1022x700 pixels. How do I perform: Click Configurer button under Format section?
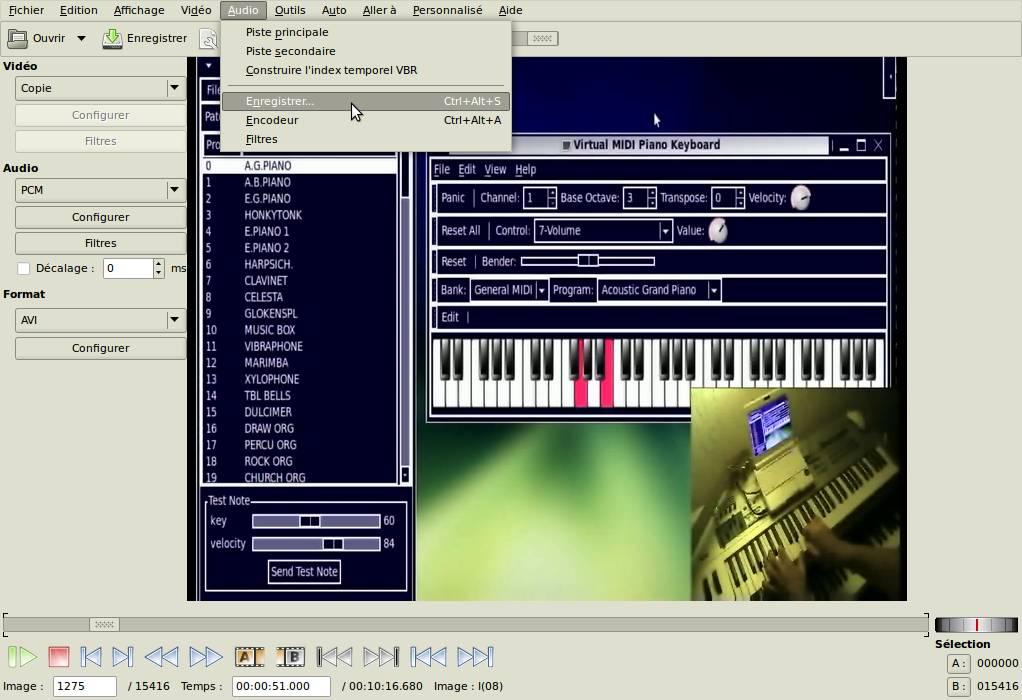(100, 348)
